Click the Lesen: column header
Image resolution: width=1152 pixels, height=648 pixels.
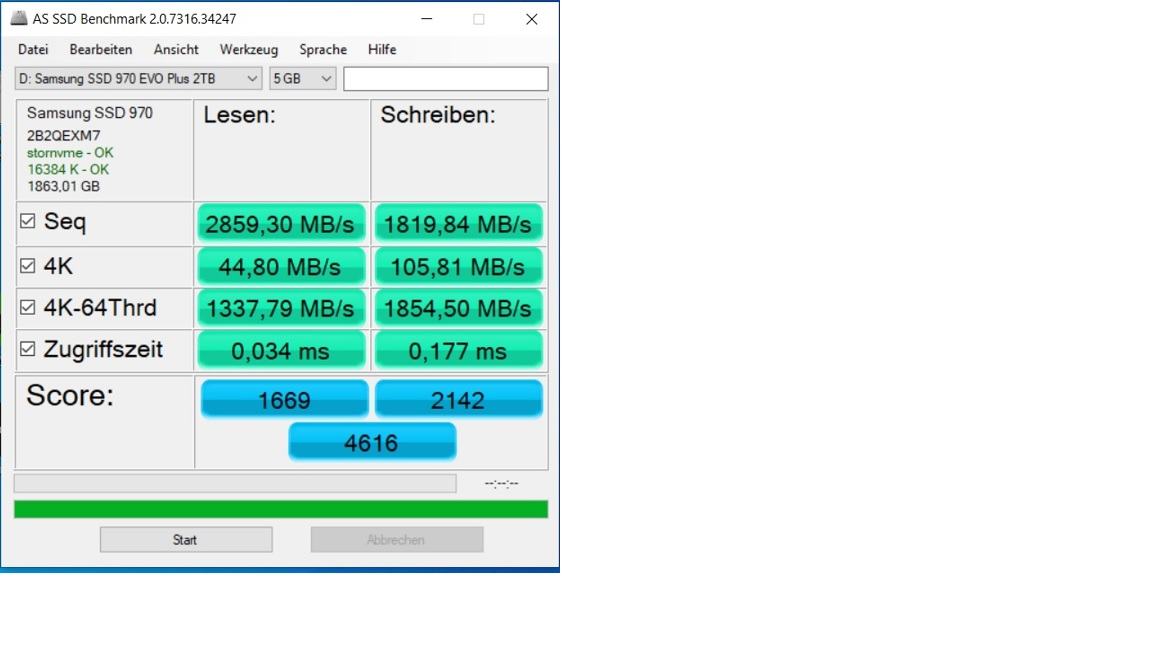coord(240,115)
